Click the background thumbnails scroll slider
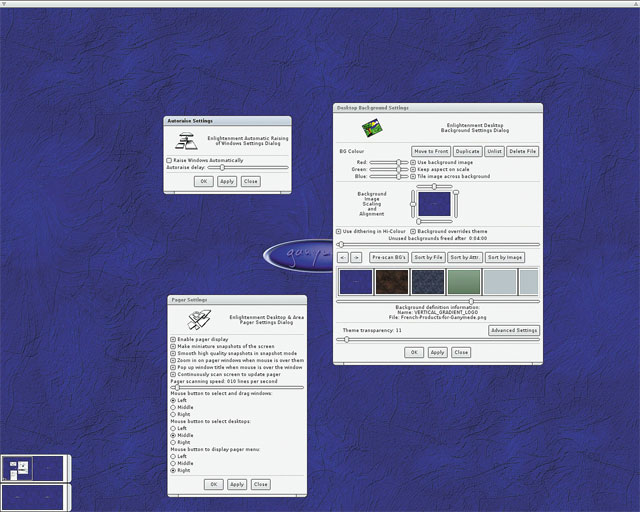The width and height of the screenshot is (640, 512). pyautogui.click(x=438, y=301)
